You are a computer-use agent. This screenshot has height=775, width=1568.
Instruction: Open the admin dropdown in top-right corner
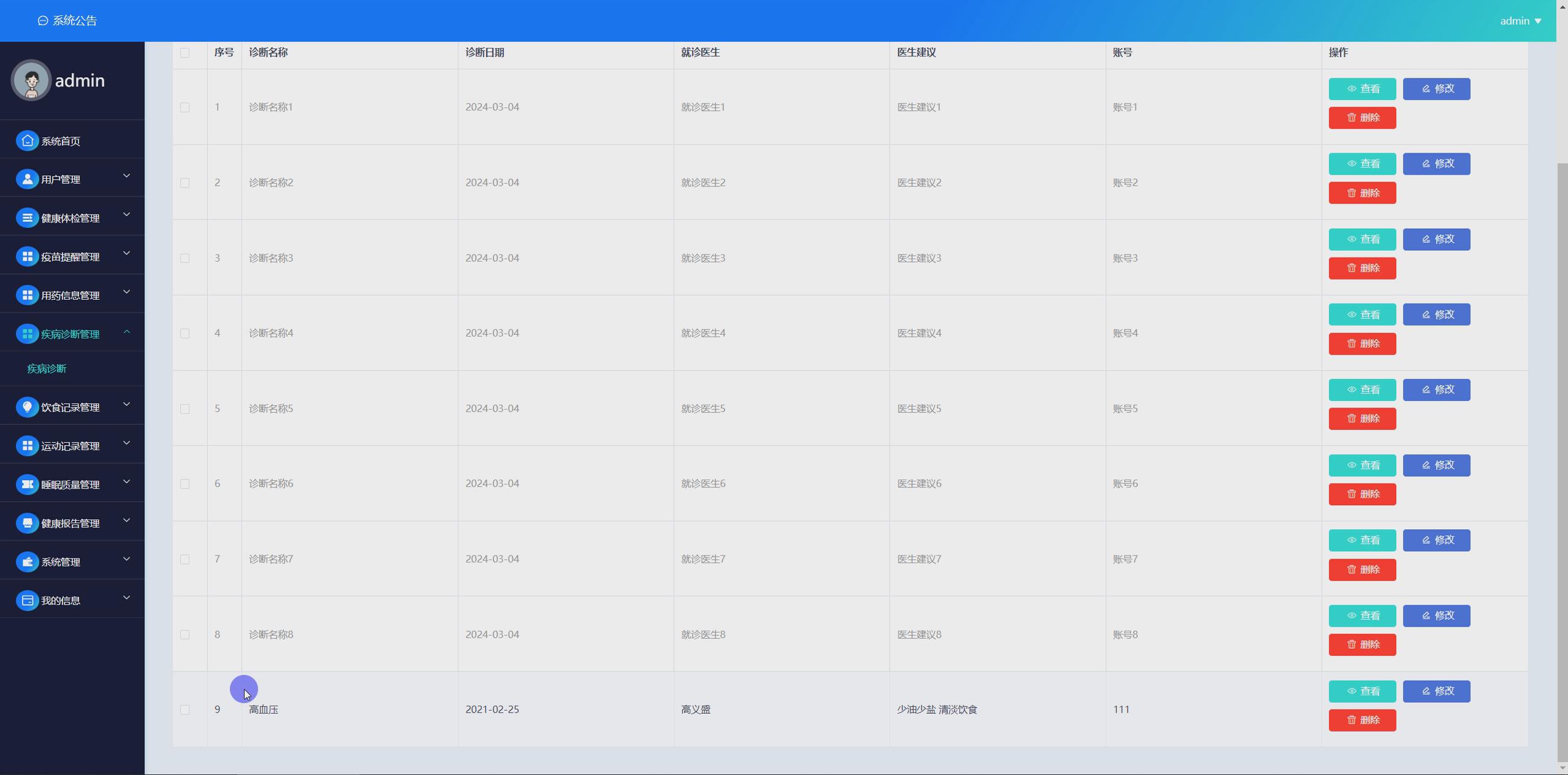pos(1520,21)
